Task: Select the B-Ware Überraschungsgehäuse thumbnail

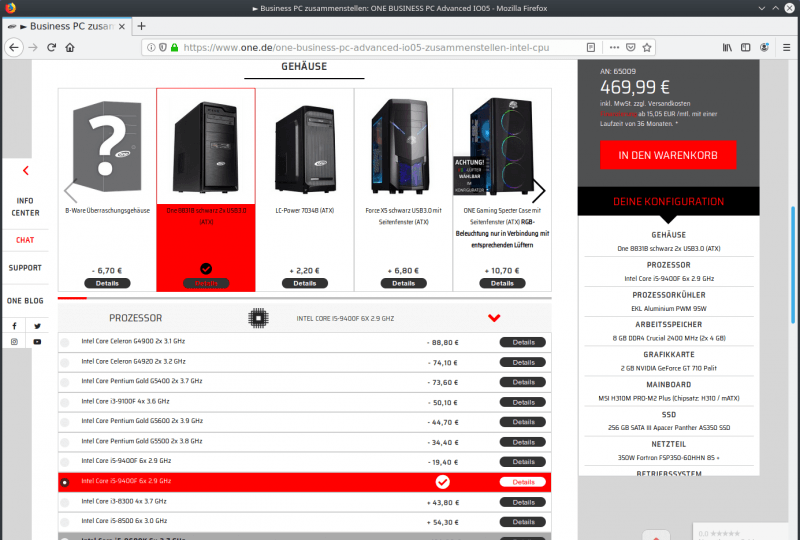Action: [x=107, y=146]
